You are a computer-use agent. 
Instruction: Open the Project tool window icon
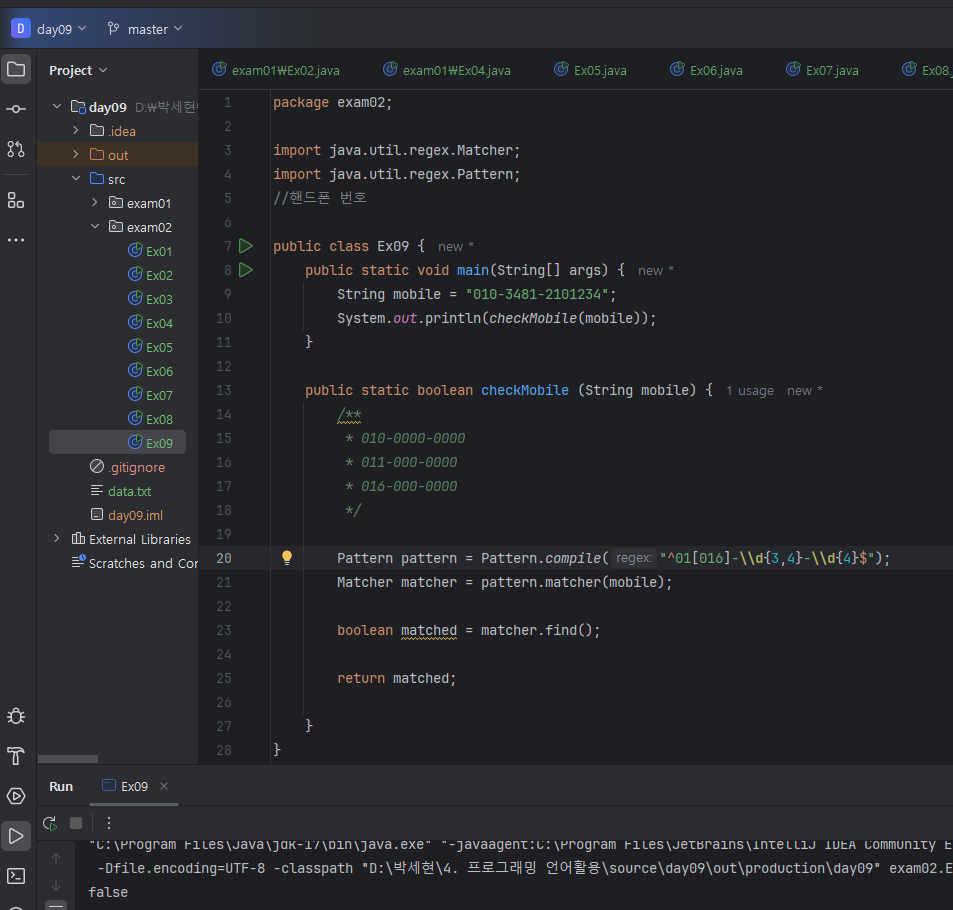click(x=16, y=70)
